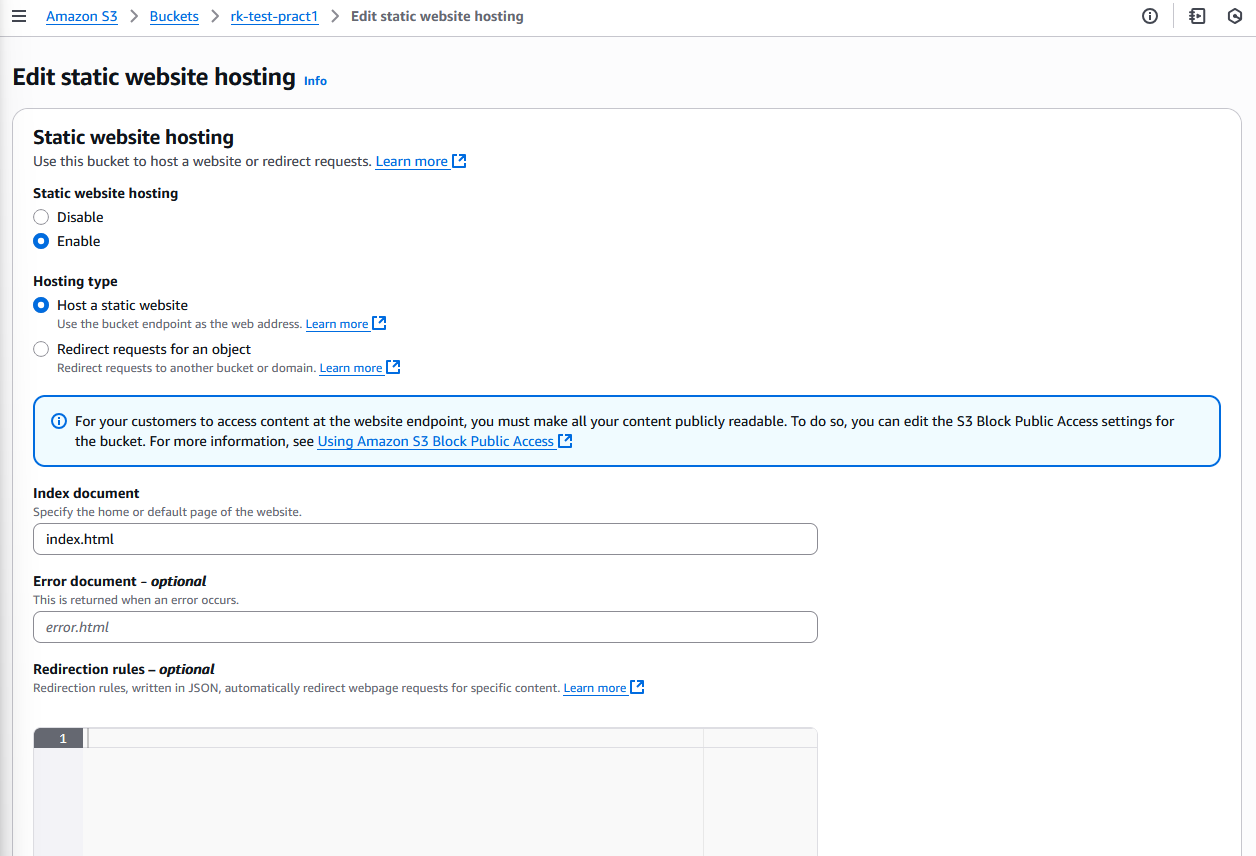Viewport: 1256px width, 856px height.
Task: Click external icon beside Redirection rules Learn more
Action: click(637, 688)
